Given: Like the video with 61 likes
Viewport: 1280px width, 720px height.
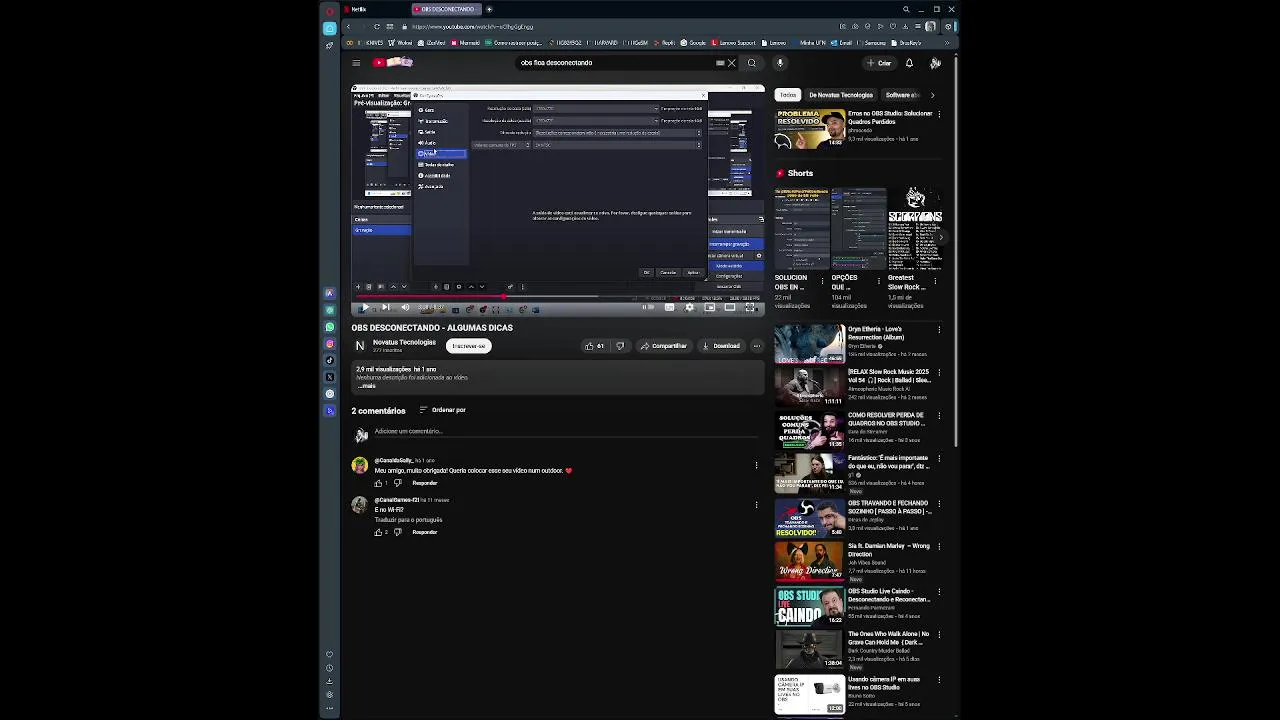Looking at the screenshot, I should point(595,346).
